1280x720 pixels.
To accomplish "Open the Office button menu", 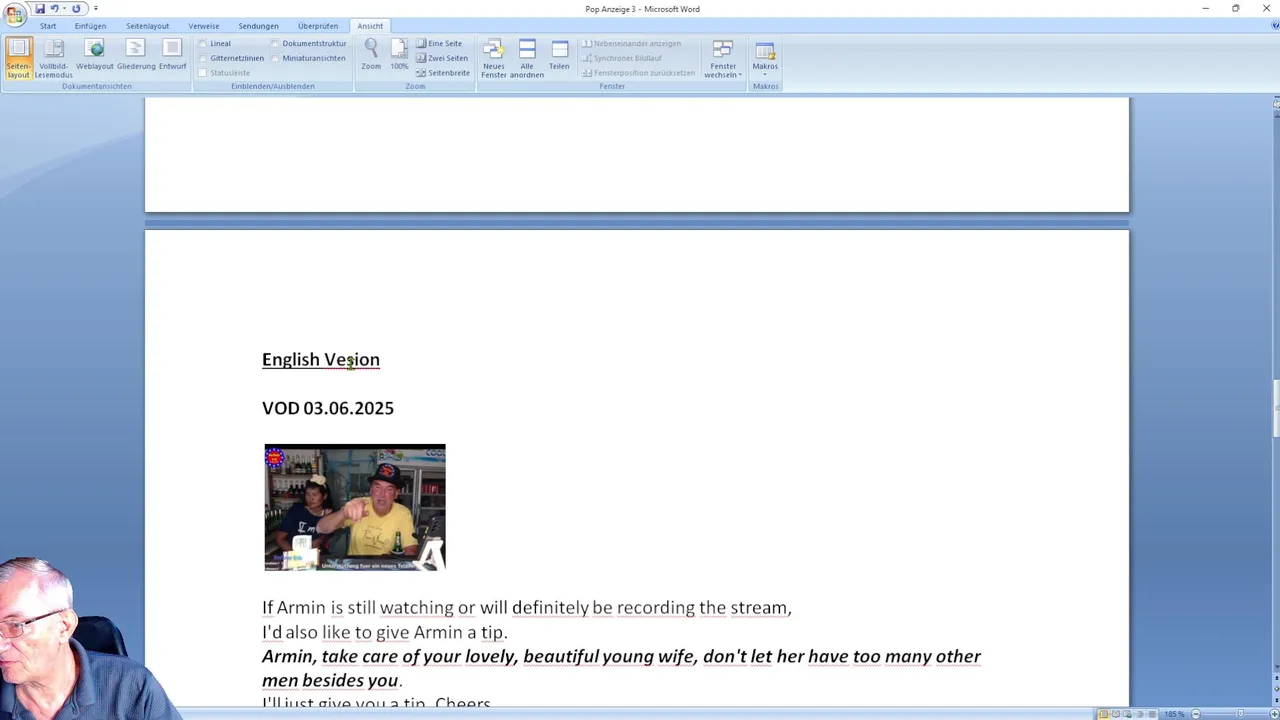I will [x=15, y=15].
